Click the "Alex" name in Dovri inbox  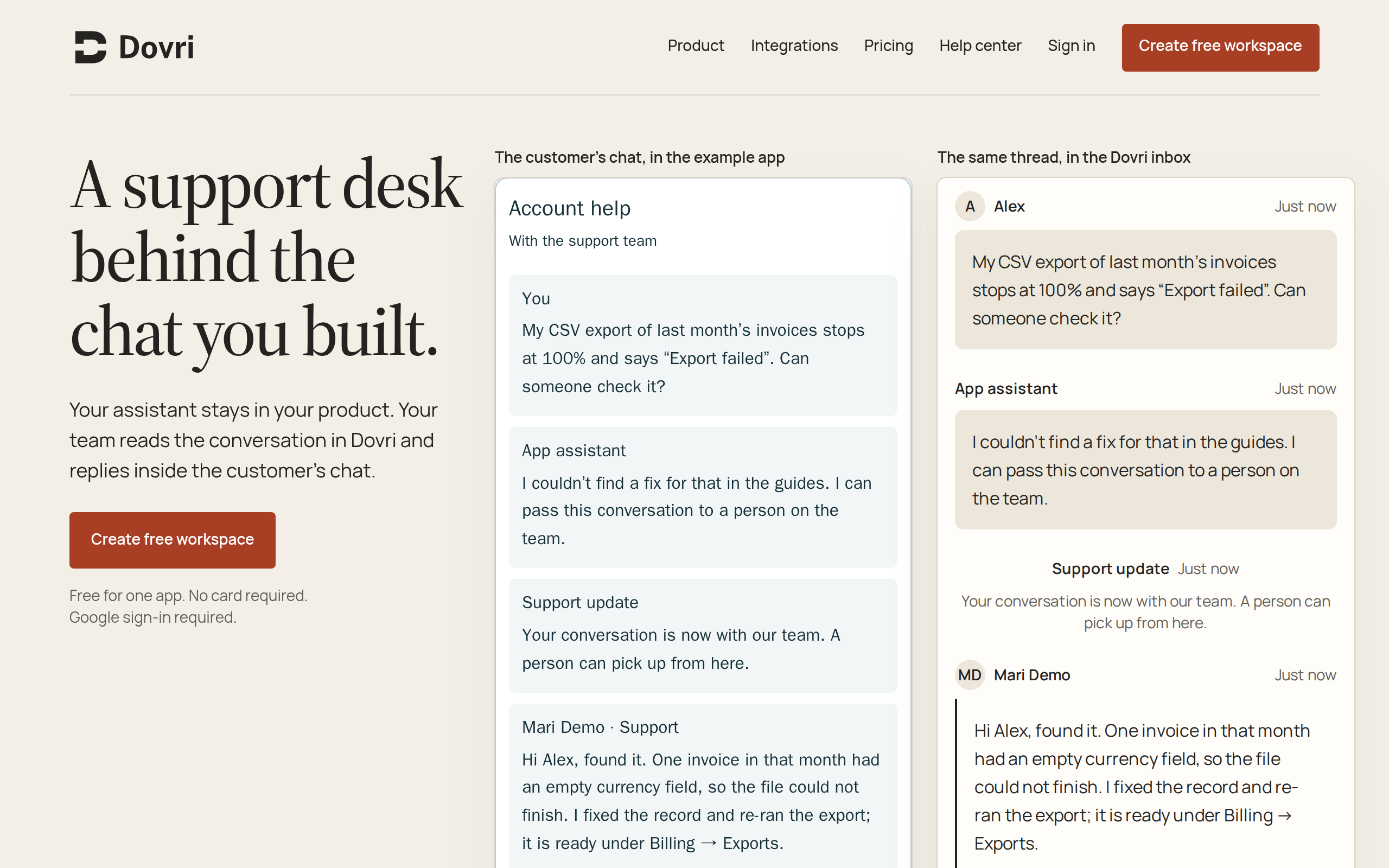[x=1009, y=207]
